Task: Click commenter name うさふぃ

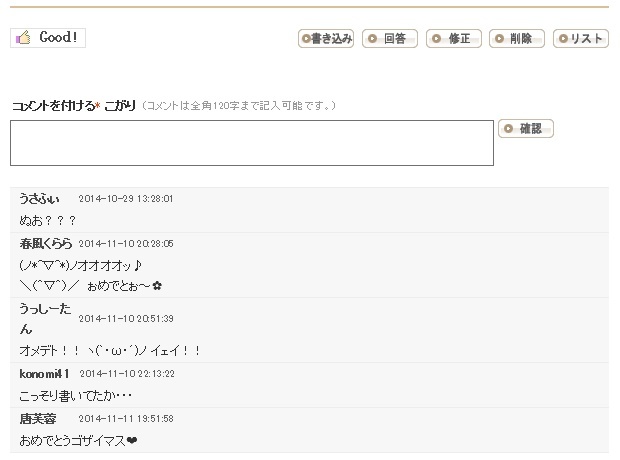Action: (39, 198)
